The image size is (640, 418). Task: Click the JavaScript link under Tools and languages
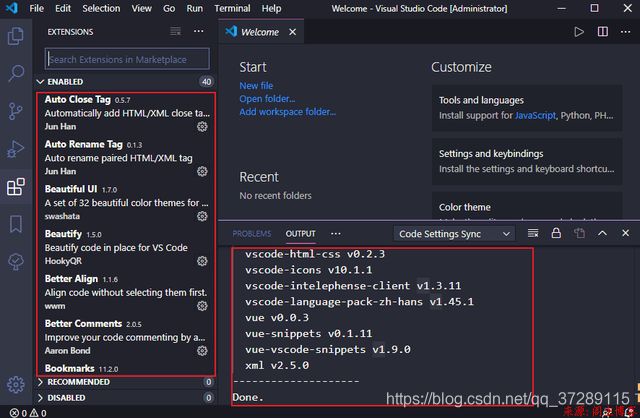pyautogui.click(x=535, y=116)
